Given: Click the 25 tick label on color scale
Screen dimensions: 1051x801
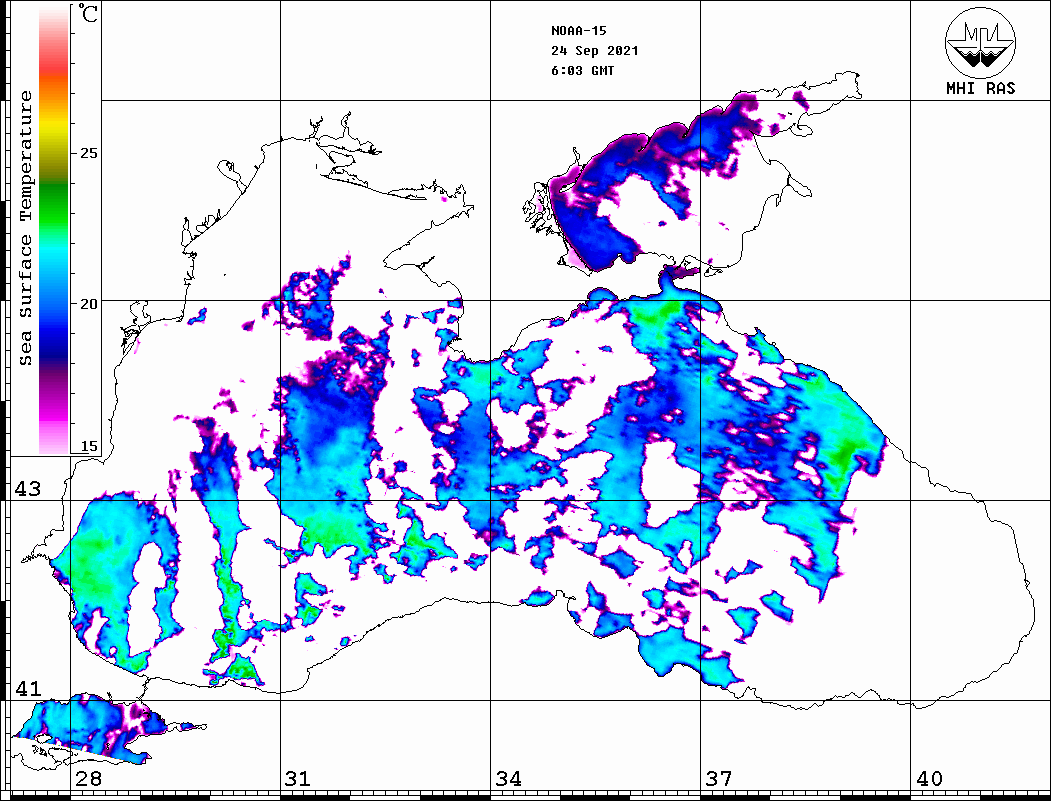Looking at the screenshot, I should tap(88, 153).
